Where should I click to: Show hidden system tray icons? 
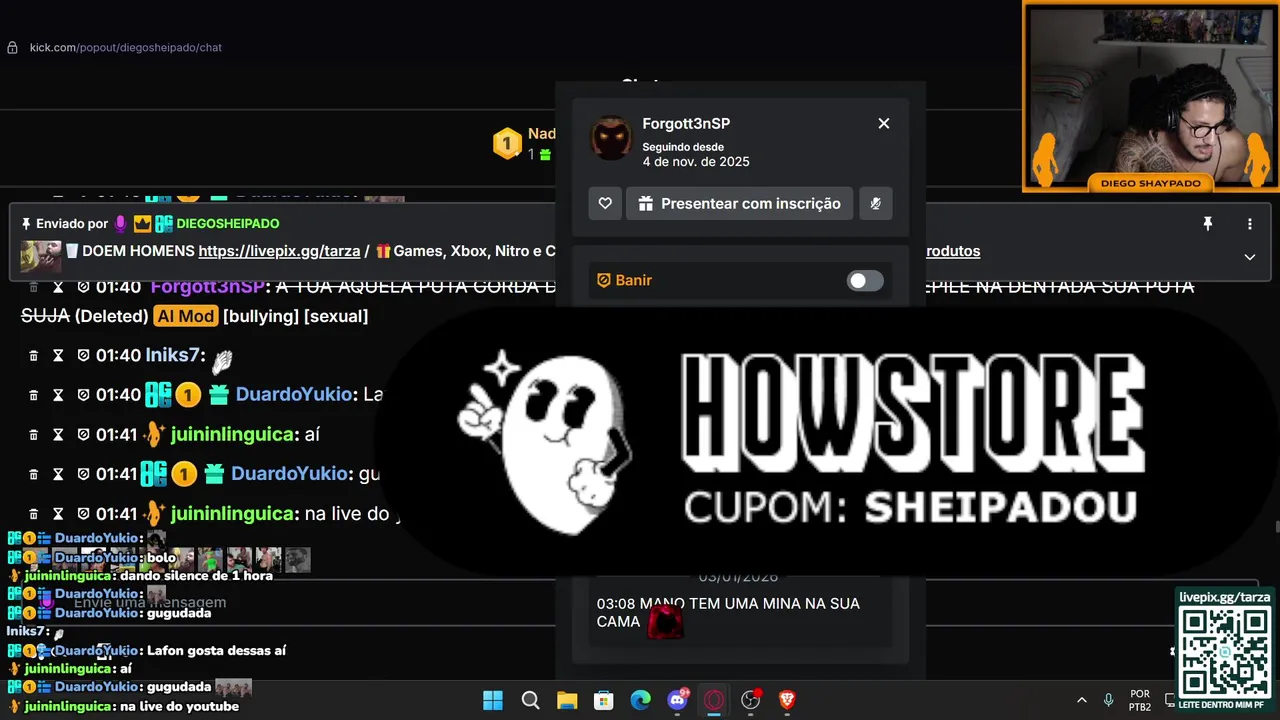[1081, 700]
